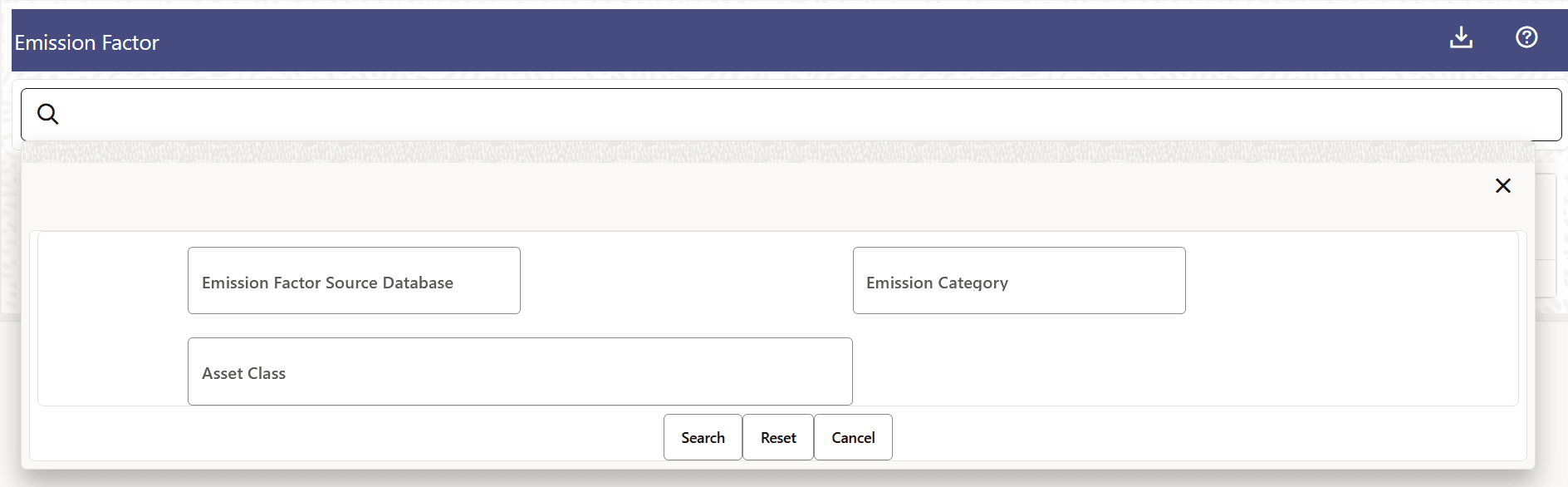Reset the search filters
Viewport: 1568px width, 487px height.
point(777,437)
